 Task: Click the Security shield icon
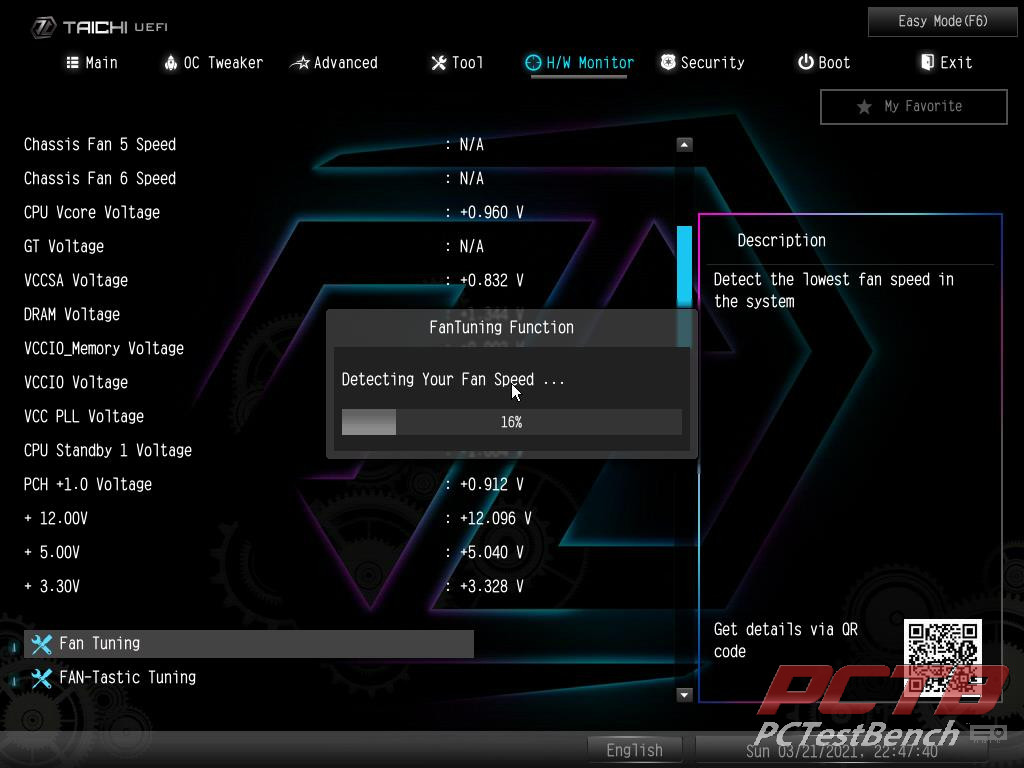(667, 62)
